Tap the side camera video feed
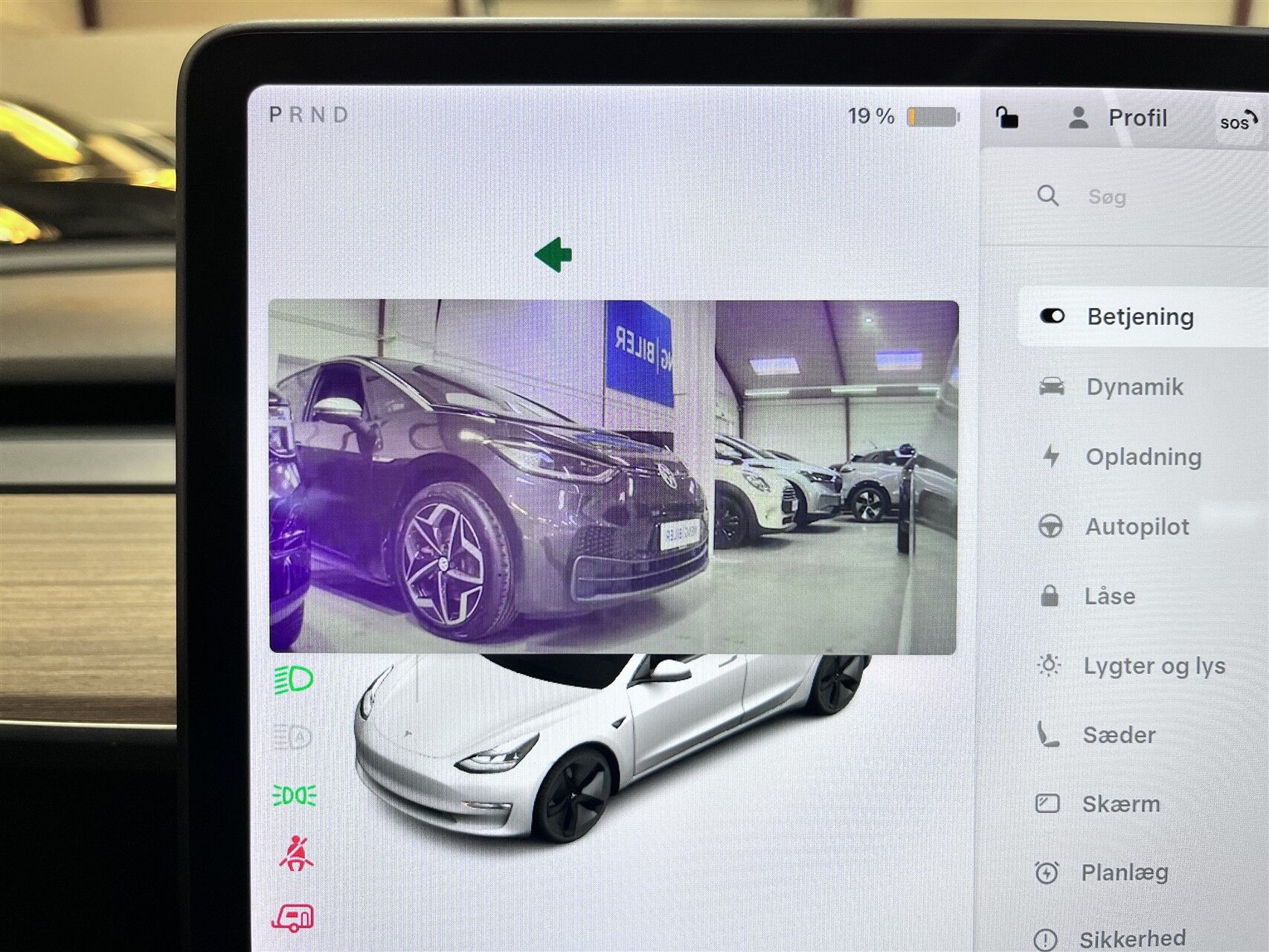Viewport: 1269px width, 952px height. click(613, 477)
